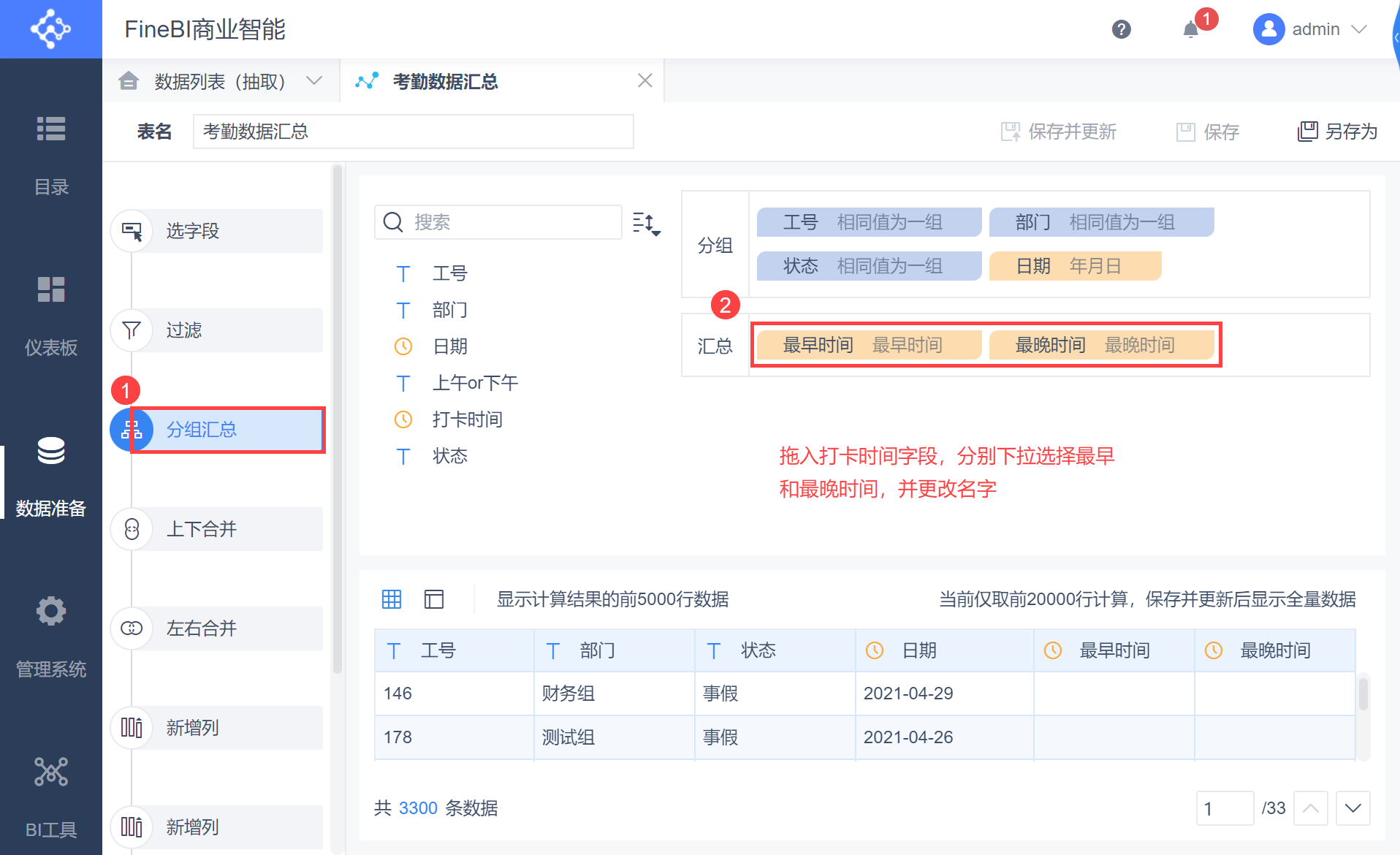This screenshot has height=855, width=1400.
Task: Click the 分组汇总 step icon
Action: click(132, 430)
